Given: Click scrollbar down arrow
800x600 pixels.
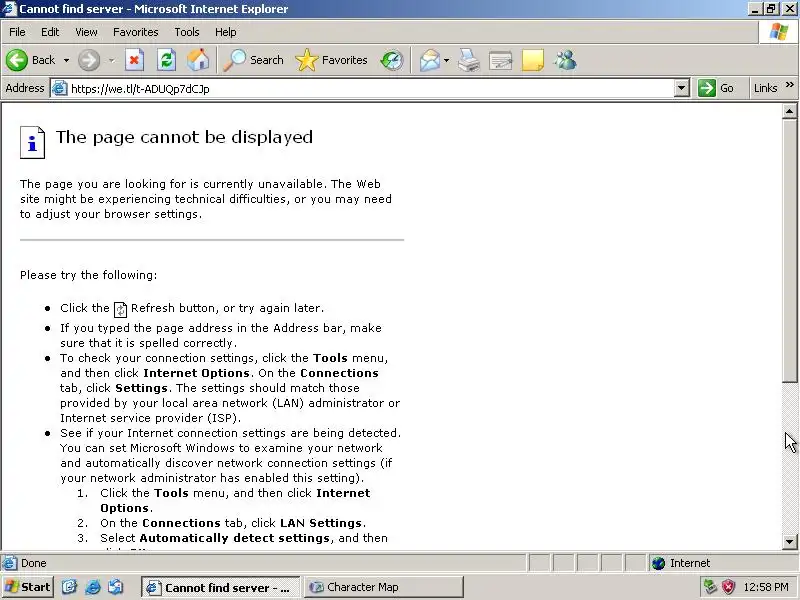Looking at the screenshot, I should [x=790, y=542].
